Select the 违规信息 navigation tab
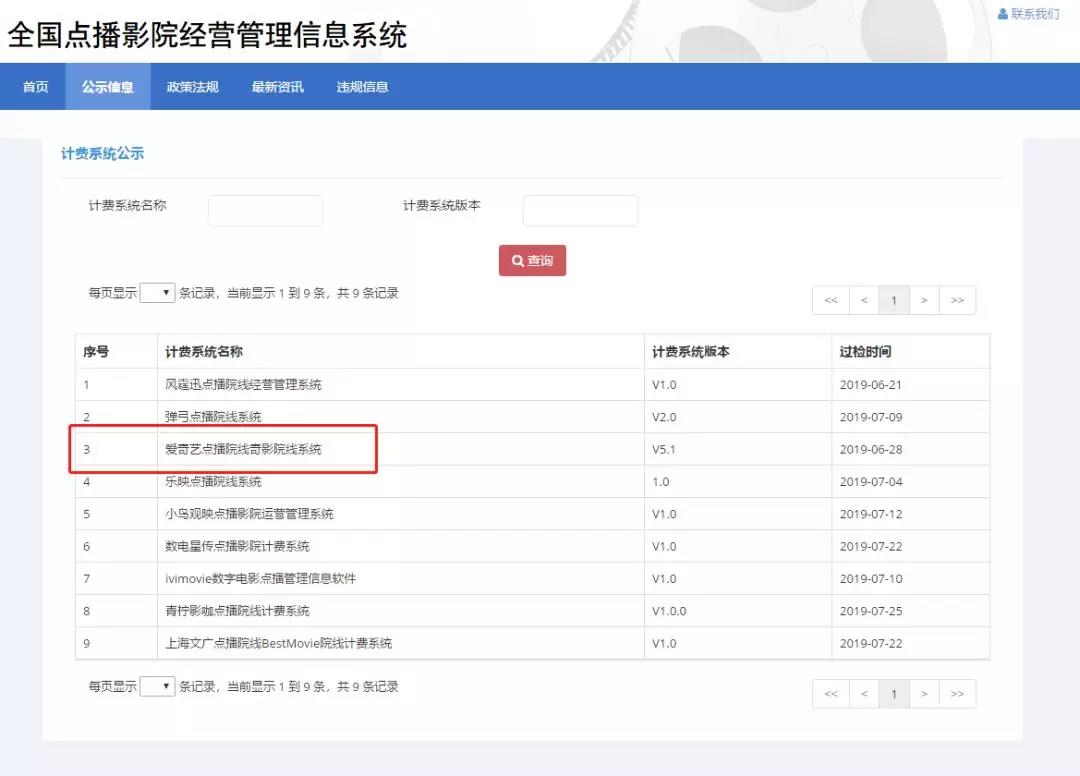 pos(362,87)
